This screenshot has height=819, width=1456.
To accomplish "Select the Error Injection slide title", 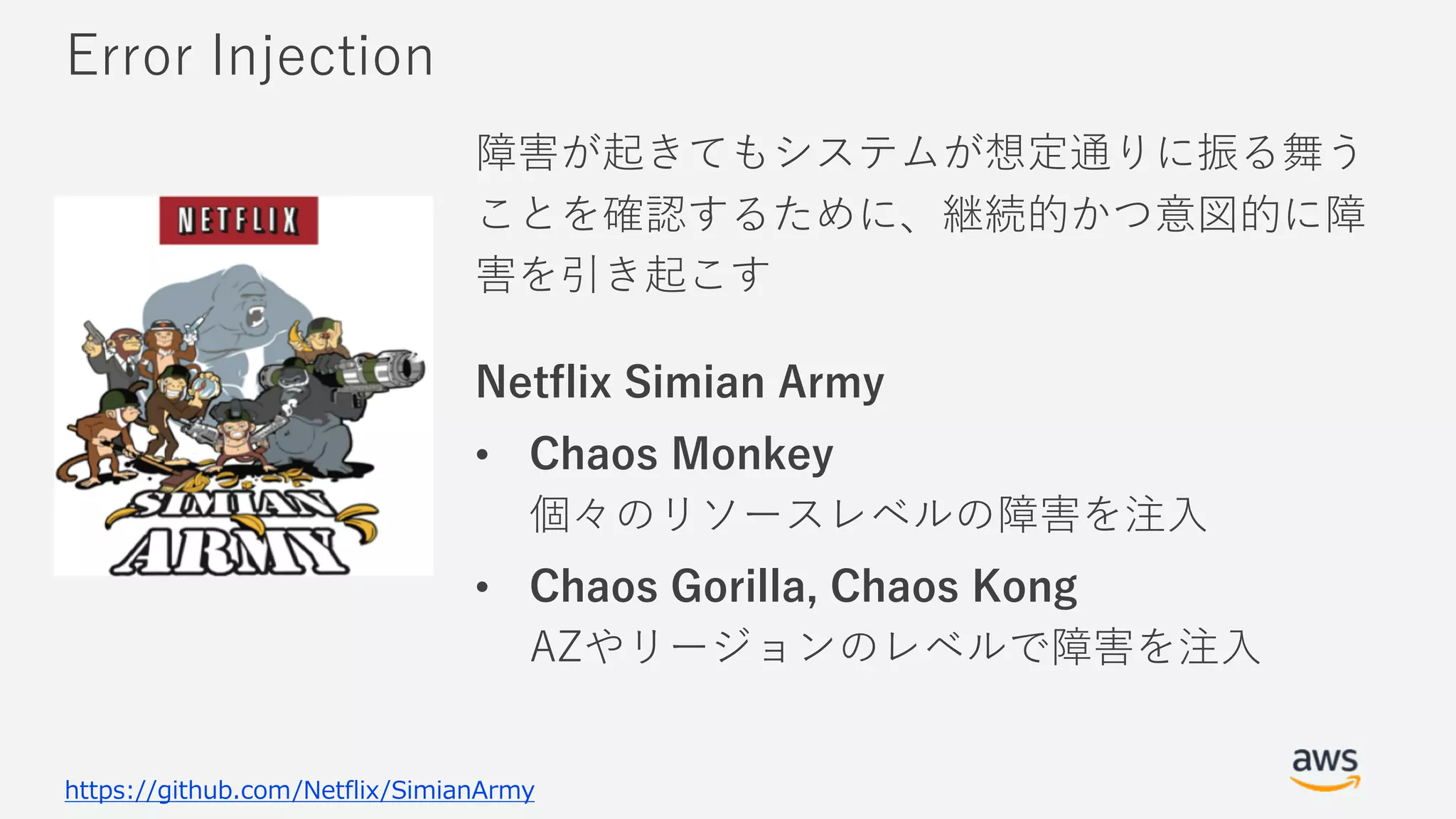I will click(x=250, y=55).
